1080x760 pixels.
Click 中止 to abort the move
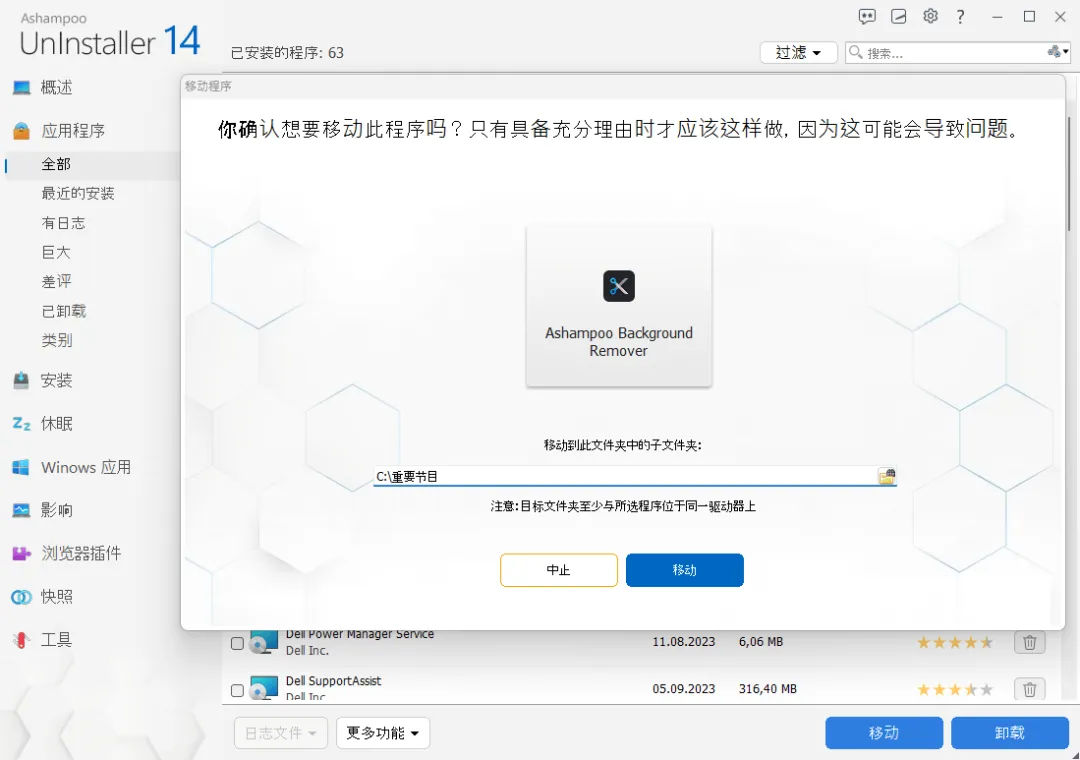[559, 570]
